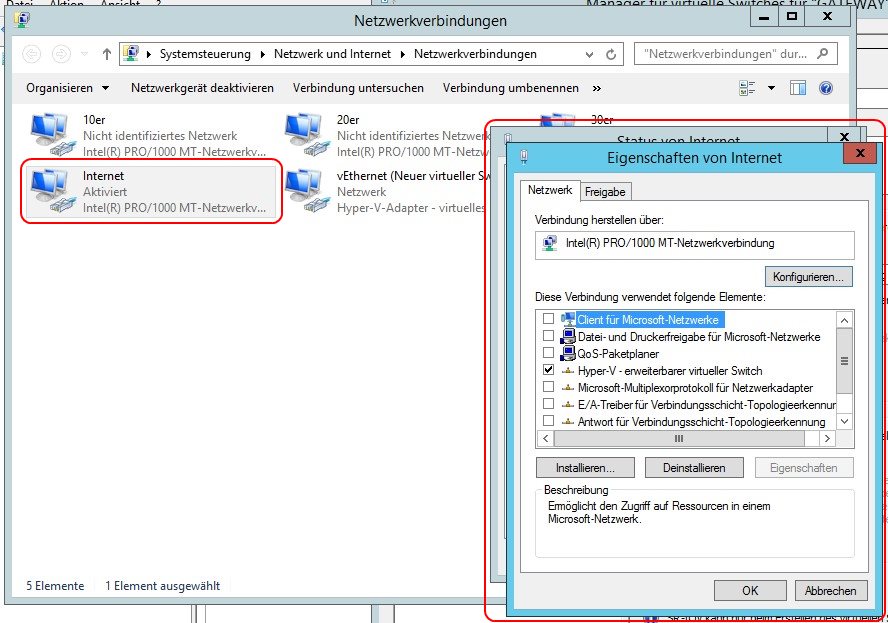
Task: Enable Client für Microsoft-Netzwerke checkbox
Action: [548, 319]
